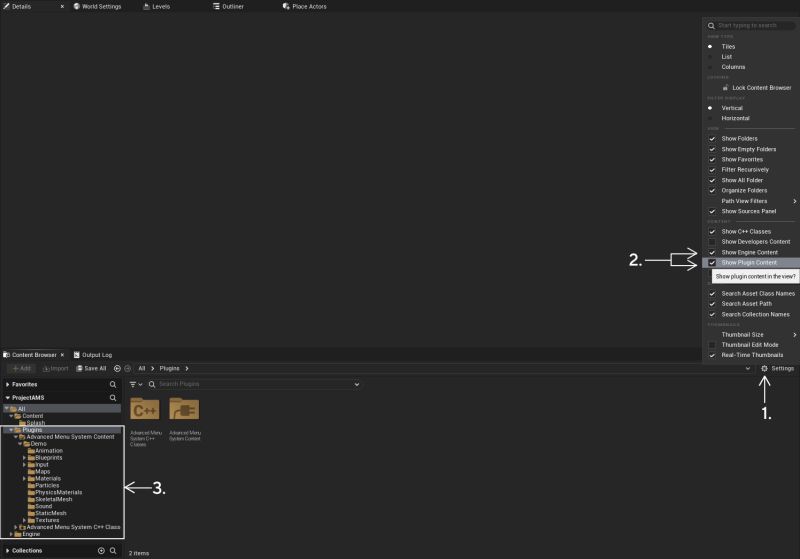
Task: Add a new collection with plus icon
Action: (101, 550)
